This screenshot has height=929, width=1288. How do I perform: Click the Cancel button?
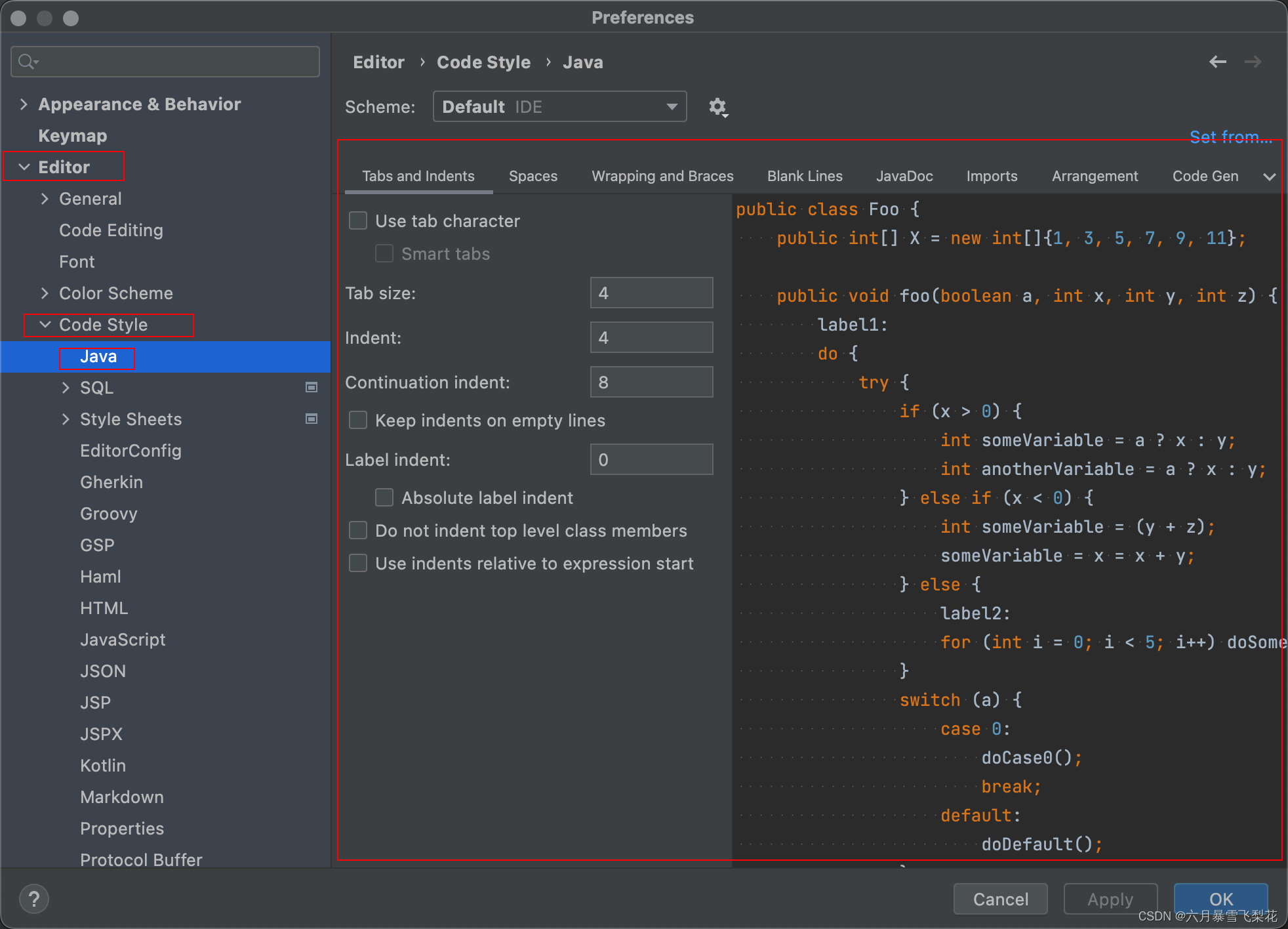pyautogui.click(x=1000, y=899)
